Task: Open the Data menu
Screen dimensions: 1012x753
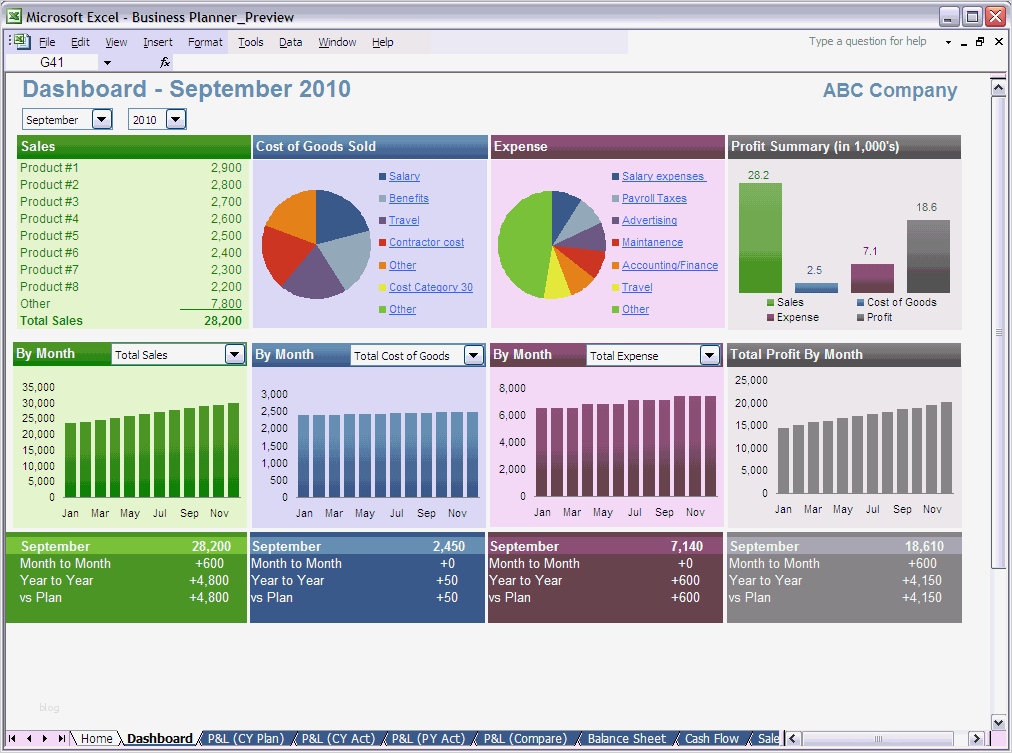Action: point(290,42)
